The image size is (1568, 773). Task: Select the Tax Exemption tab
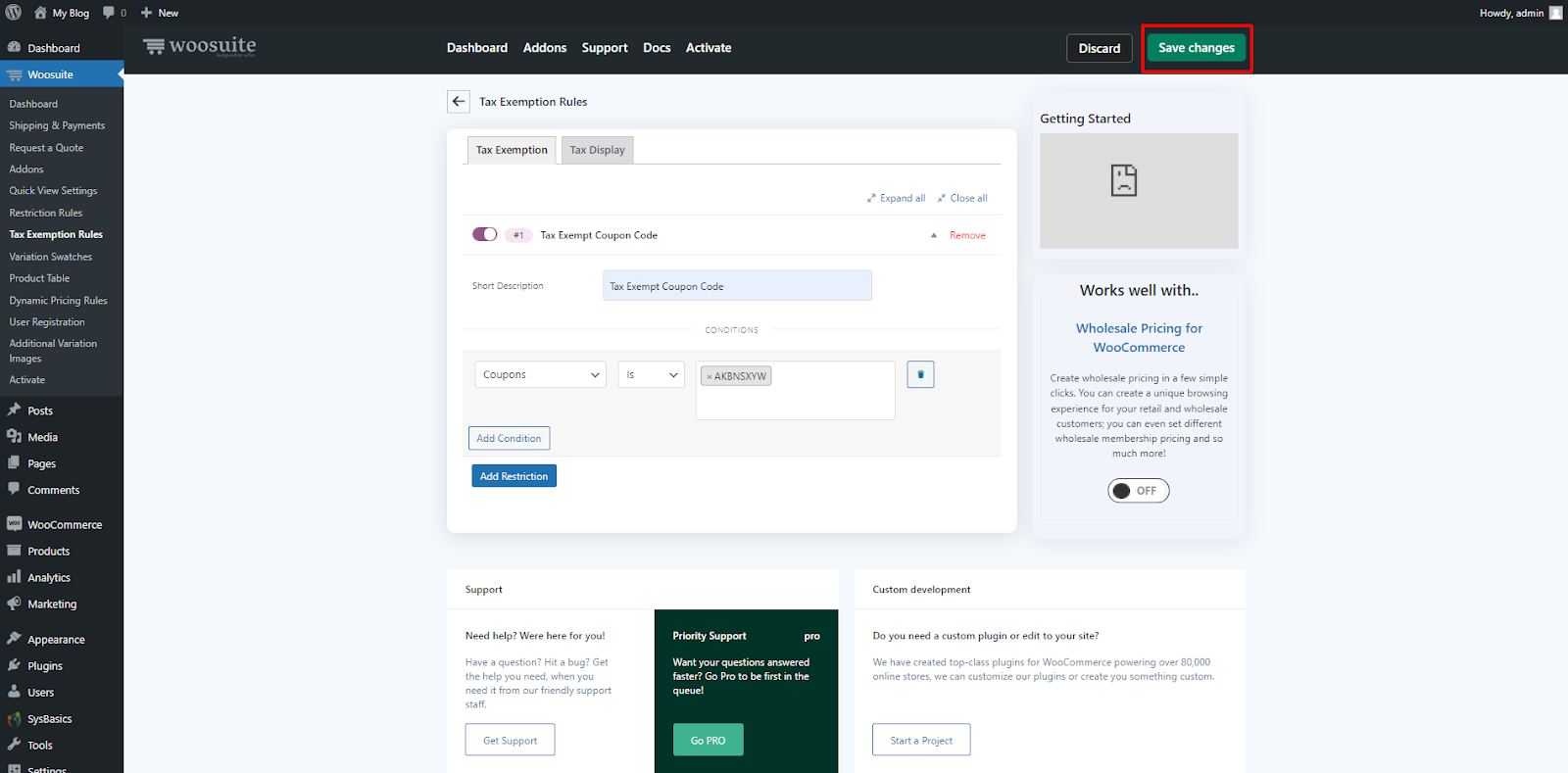click(x=512, y=150)
